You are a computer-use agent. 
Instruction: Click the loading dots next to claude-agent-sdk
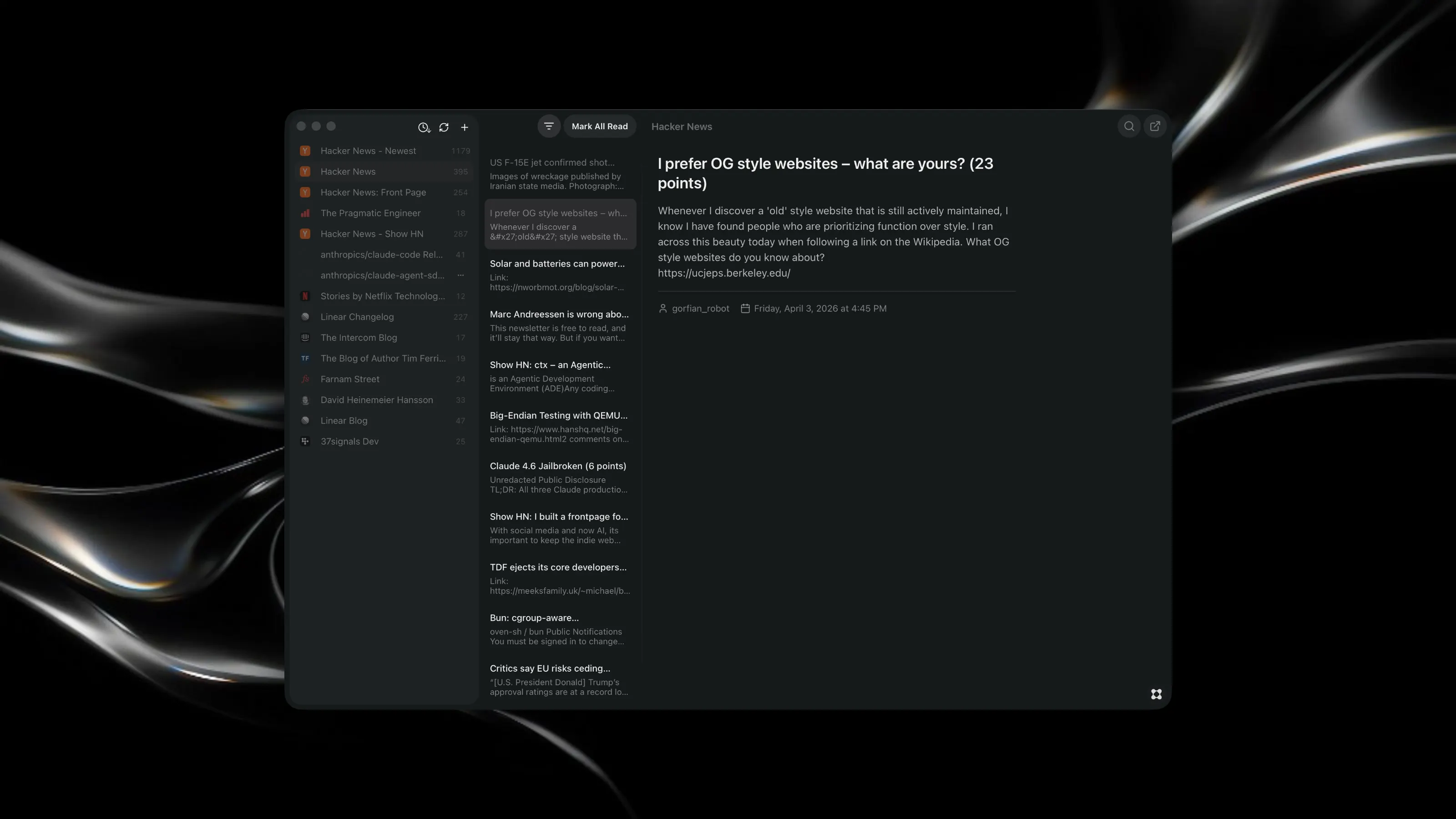460,275
